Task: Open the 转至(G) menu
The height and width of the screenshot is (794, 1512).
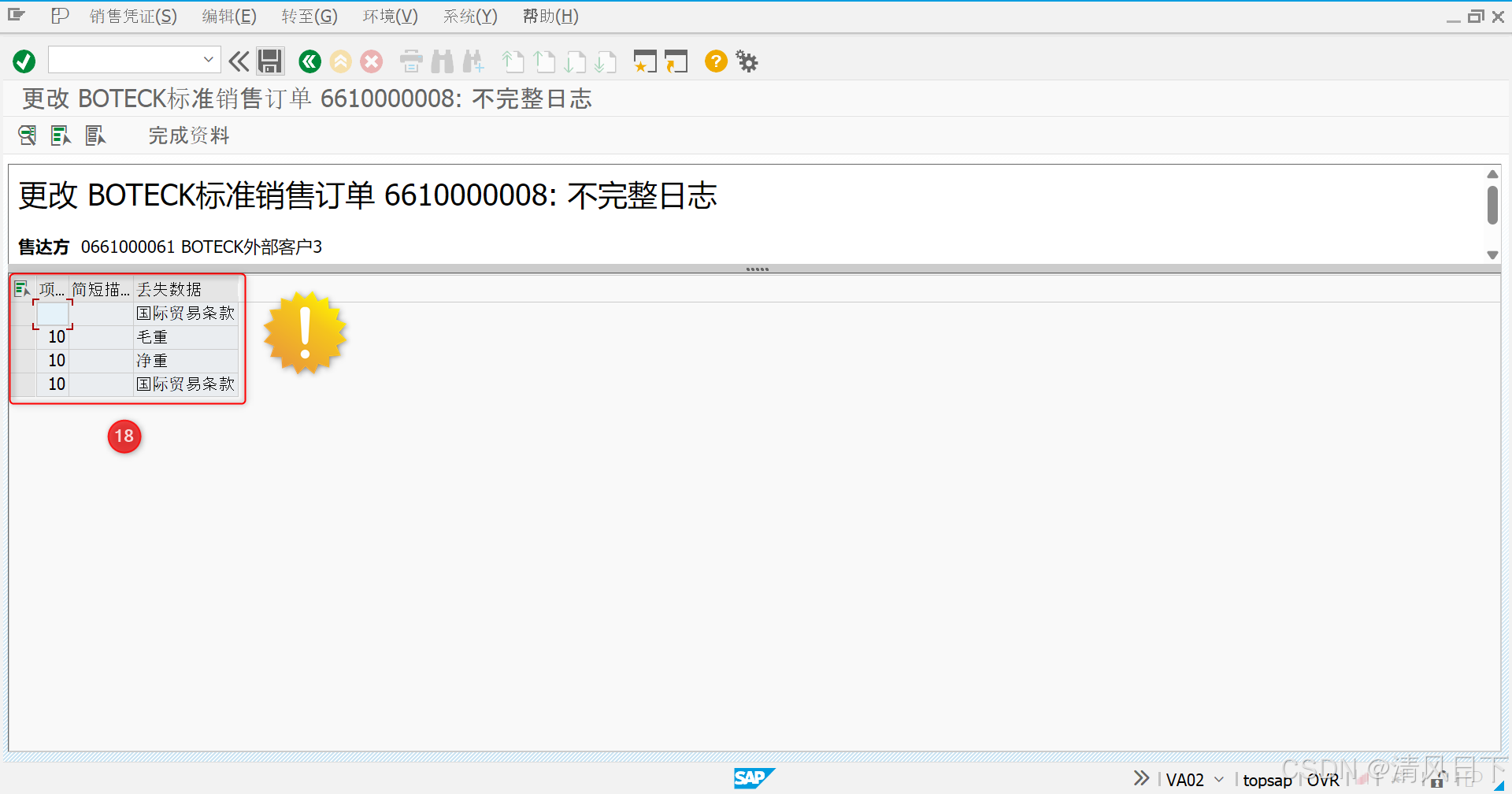Action: [x=309, y=16]
